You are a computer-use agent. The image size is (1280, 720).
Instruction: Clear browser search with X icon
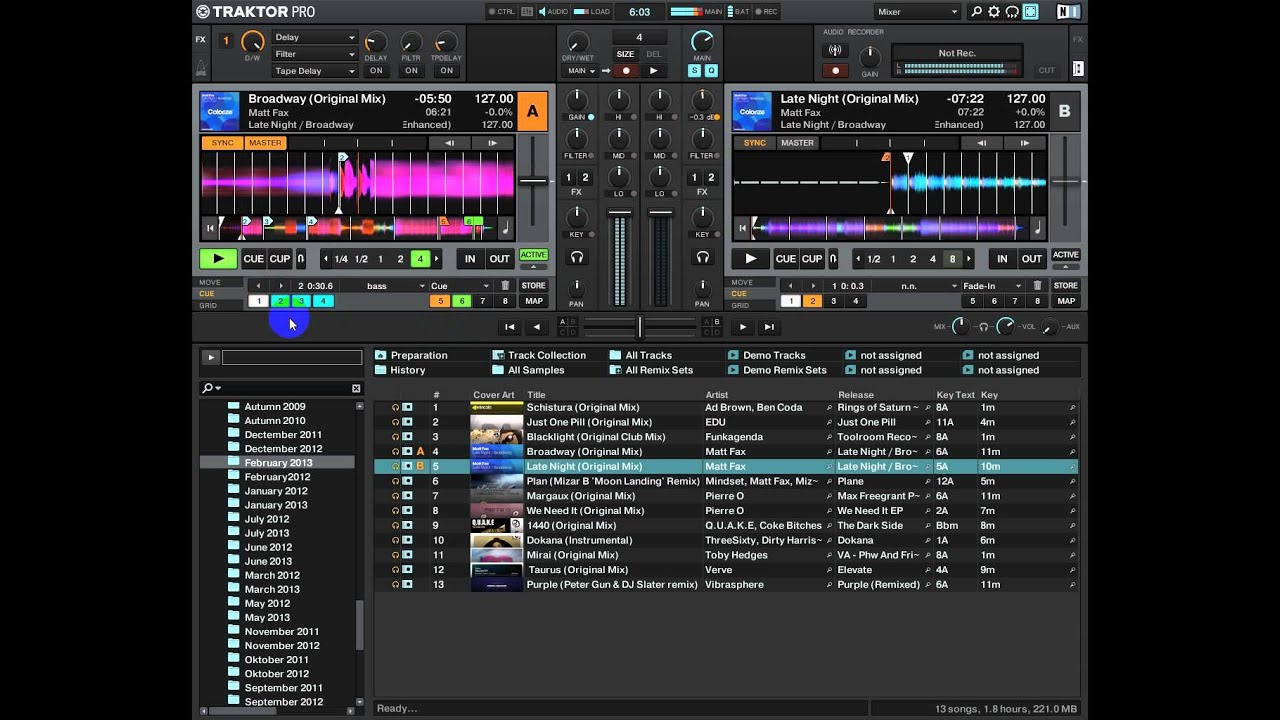(x=355, y=388)
